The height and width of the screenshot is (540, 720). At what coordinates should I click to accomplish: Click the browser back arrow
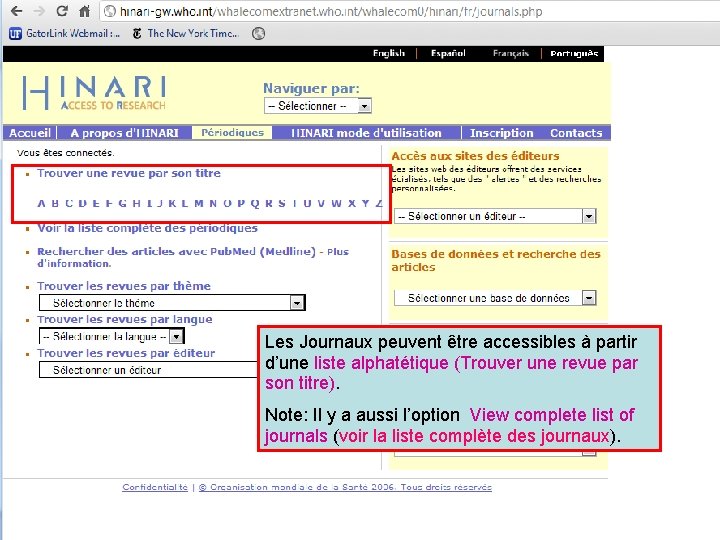[x=17, y=11]
